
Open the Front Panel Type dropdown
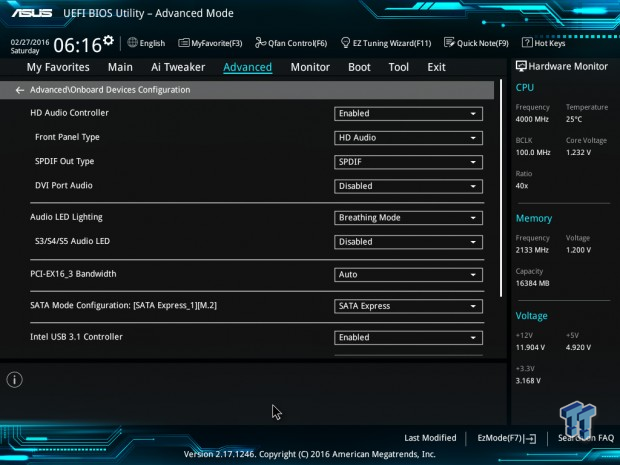[408, 138]
